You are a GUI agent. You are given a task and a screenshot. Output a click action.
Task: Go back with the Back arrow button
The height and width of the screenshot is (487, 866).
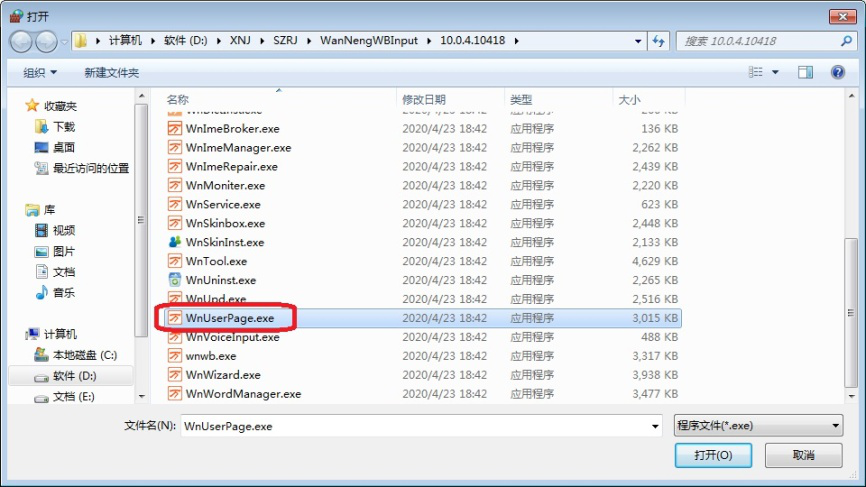pyautogui.click(x=21, y=41)
